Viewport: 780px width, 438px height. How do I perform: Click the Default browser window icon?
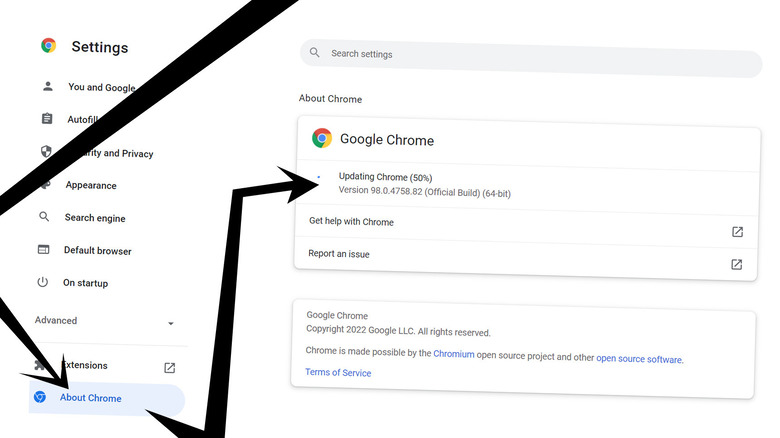click(43, 249)
